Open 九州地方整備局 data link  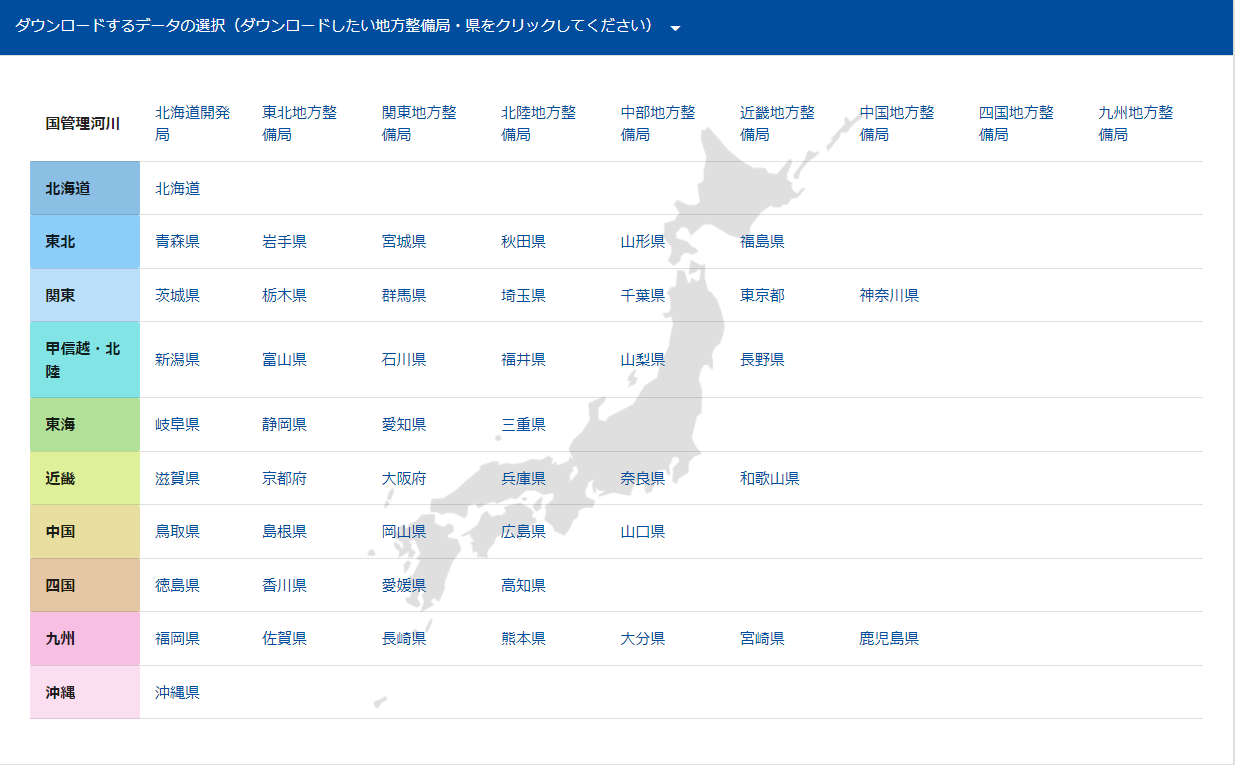1135,123
